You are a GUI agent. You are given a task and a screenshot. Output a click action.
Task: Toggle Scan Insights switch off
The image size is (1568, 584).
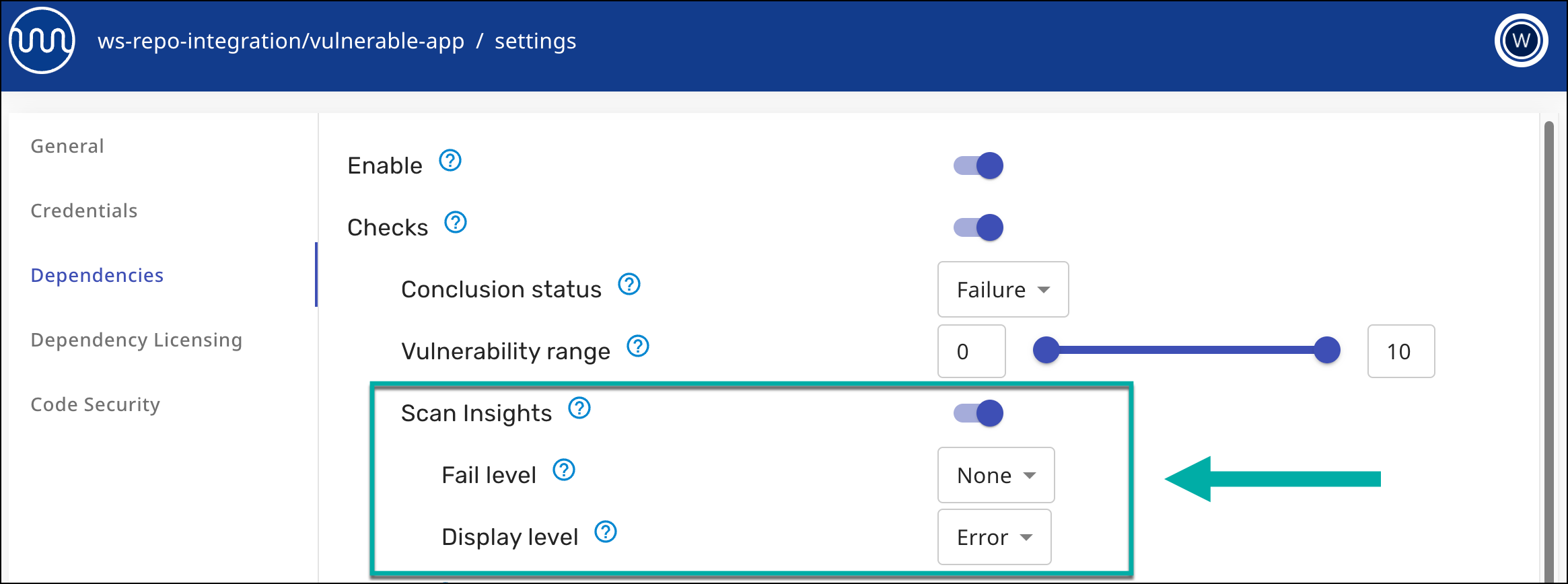[978, 413]
